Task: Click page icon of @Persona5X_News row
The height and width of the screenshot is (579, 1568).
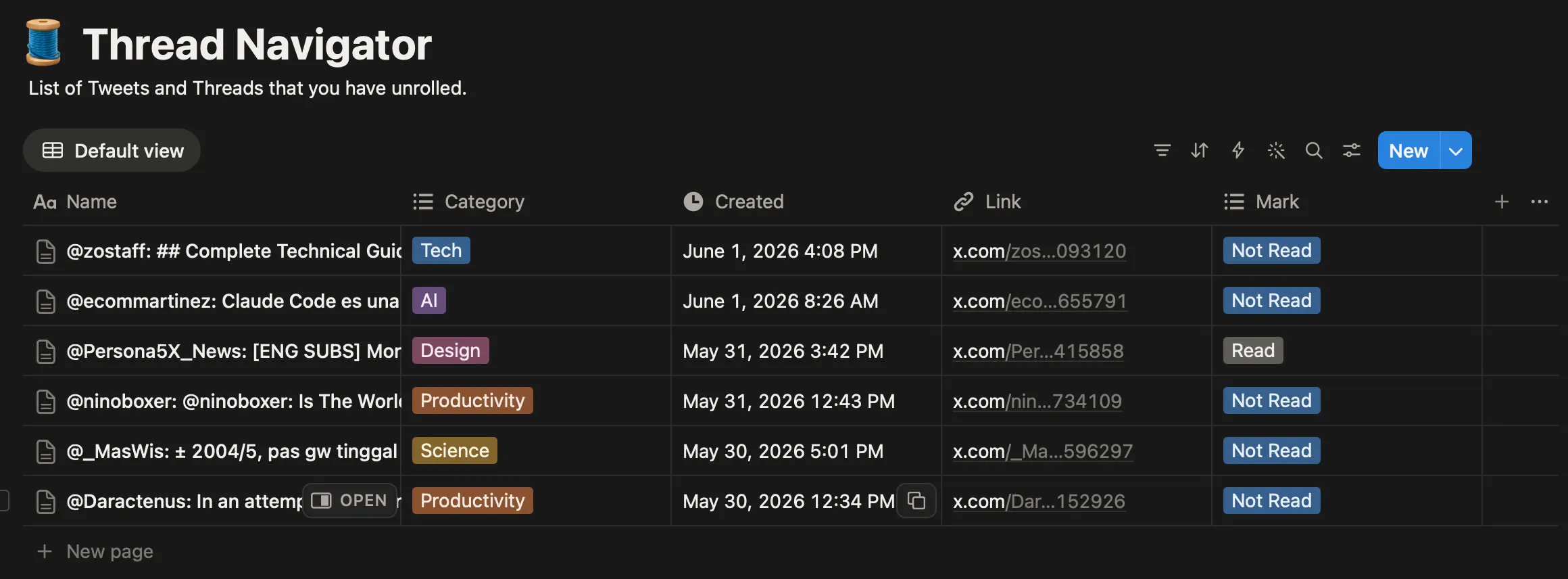Action: (45, 351)
